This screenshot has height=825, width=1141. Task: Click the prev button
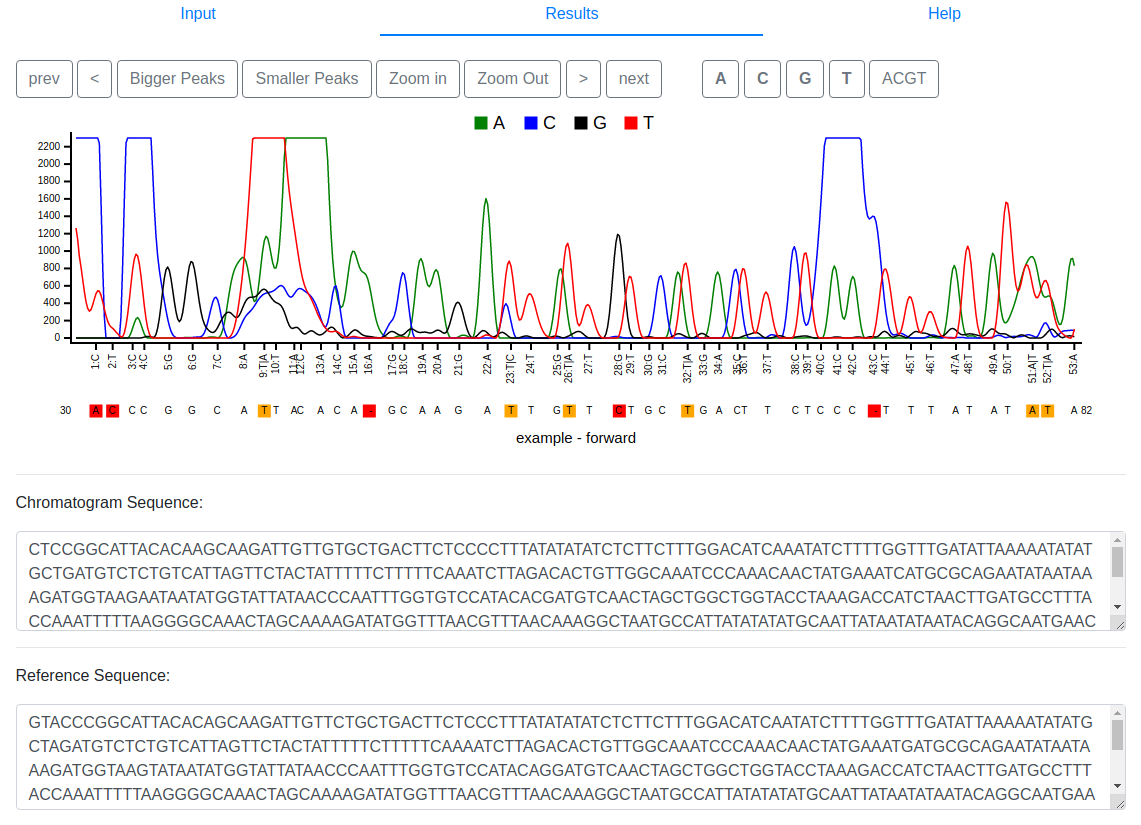pos(44,79)
